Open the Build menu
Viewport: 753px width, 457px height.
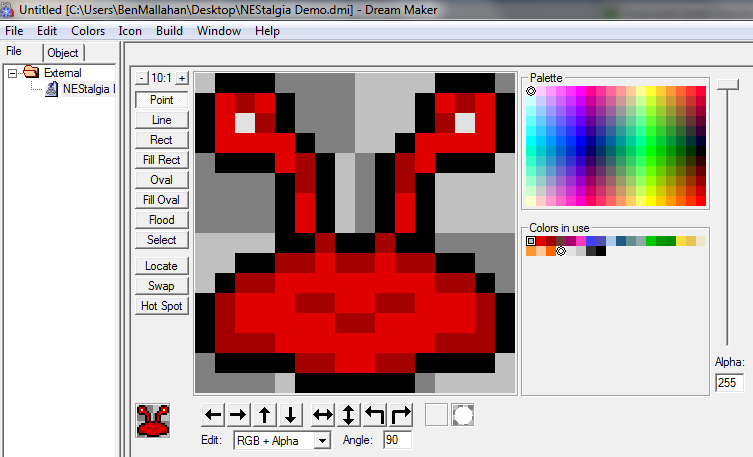pyautogui.click(x=169, y=31)
